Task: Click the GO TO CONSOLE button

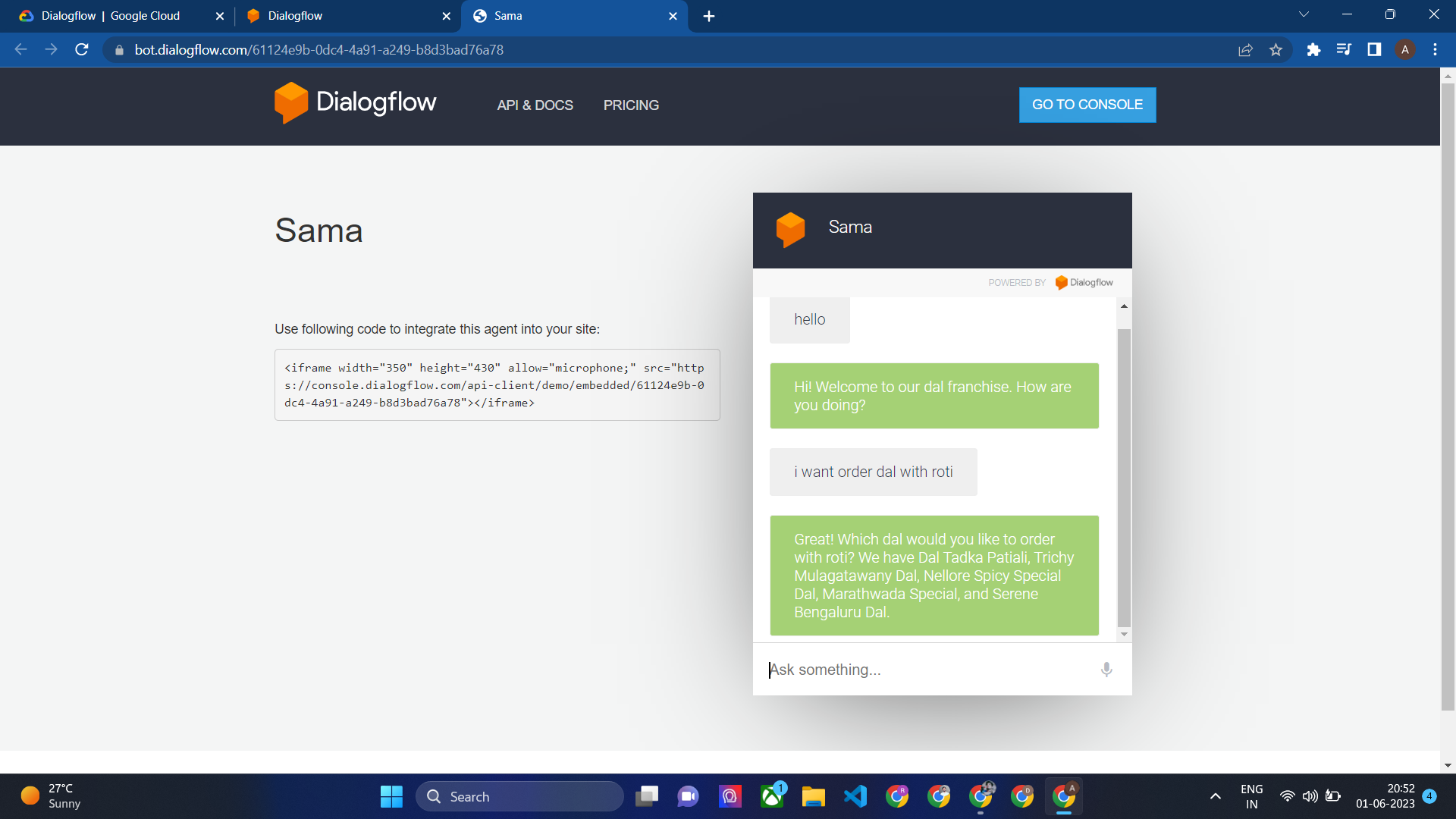Action: pyautogui.click(x=1087, y=105)
